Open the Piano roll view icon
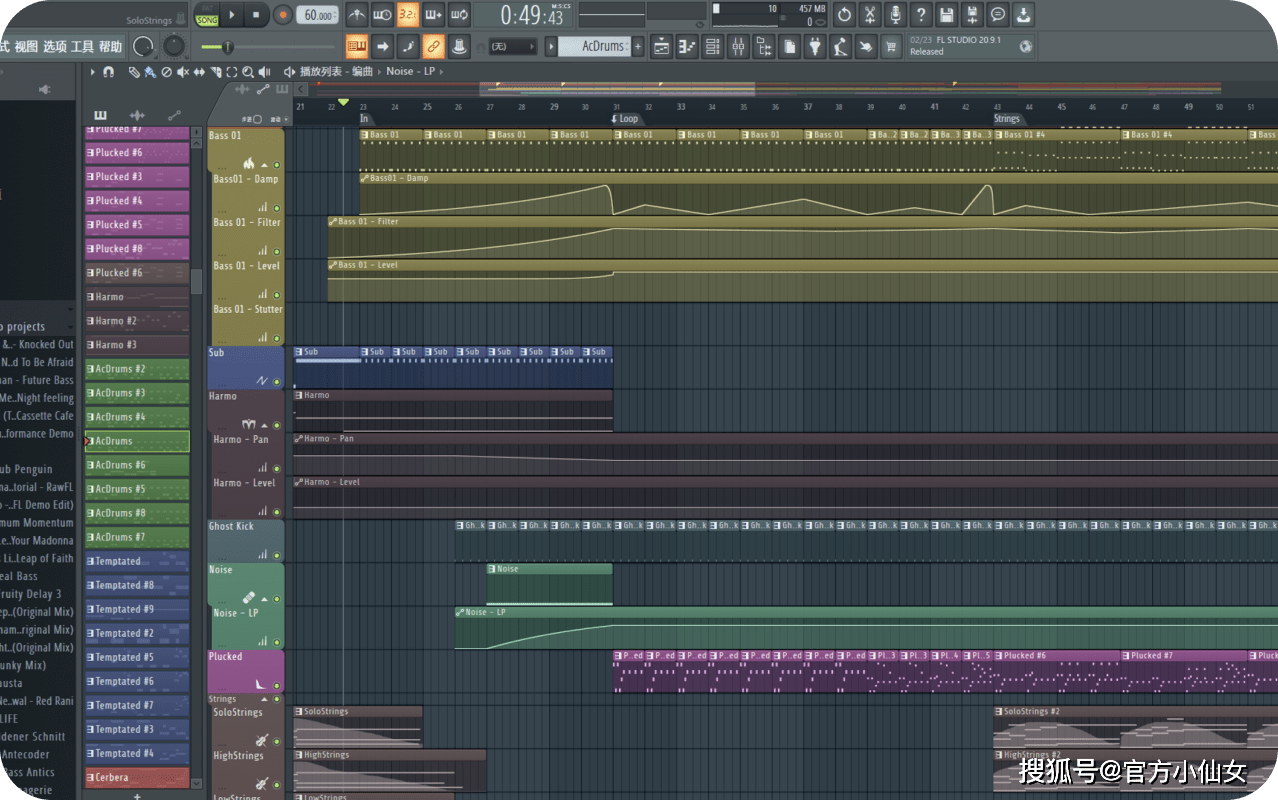Screen dimensions: 1278x800 coord(687,46)
